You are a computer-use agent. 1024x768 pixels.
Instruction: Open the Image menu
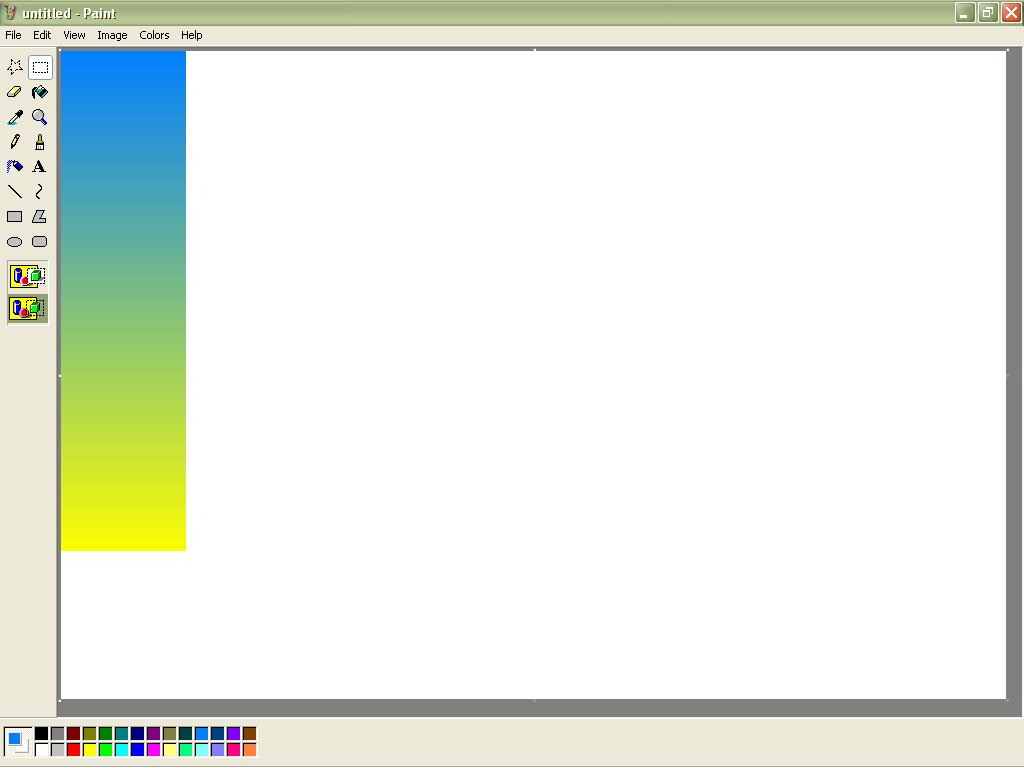tap(112, 35)
